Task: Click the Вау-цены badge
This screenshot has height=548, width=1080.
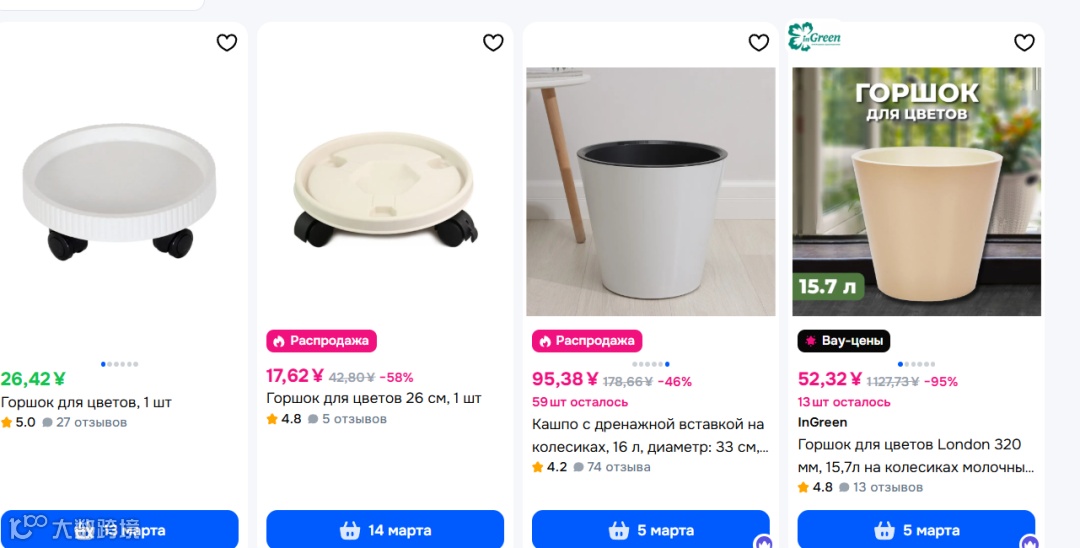Action: 844,341
